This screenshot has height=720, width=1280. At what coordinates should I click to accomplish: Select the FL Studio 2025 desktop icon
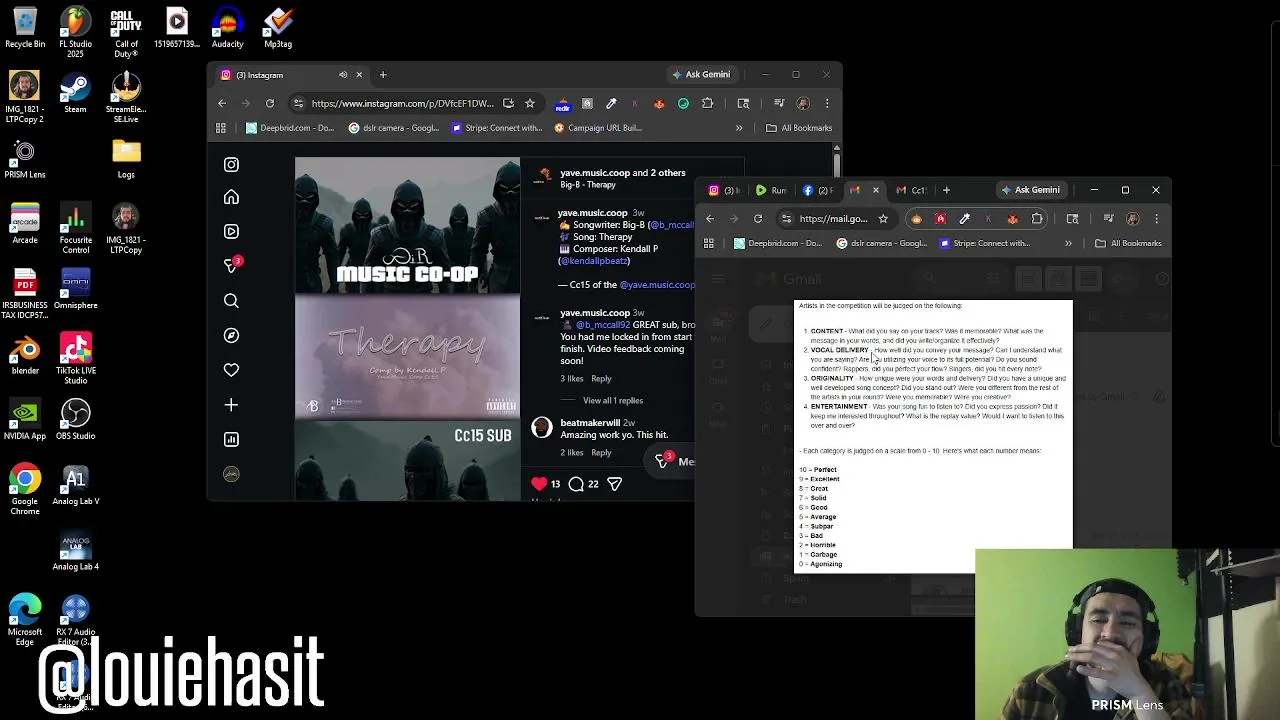75,32
